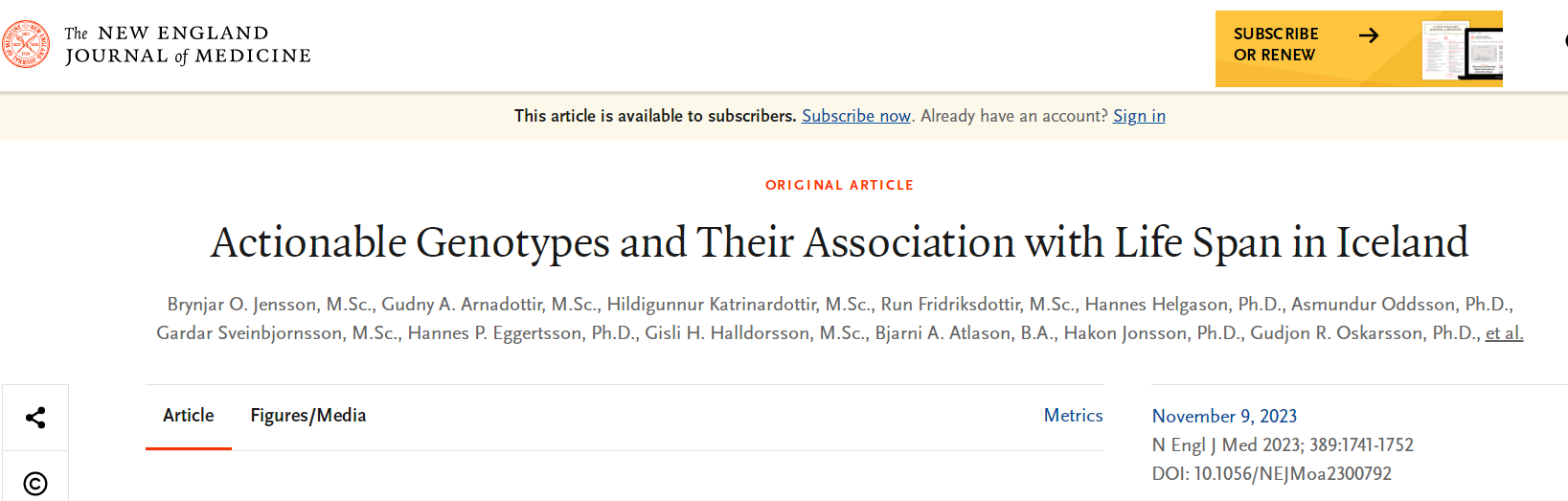
Task: Expand full author list via et al.
Action: coord(1504,333)
